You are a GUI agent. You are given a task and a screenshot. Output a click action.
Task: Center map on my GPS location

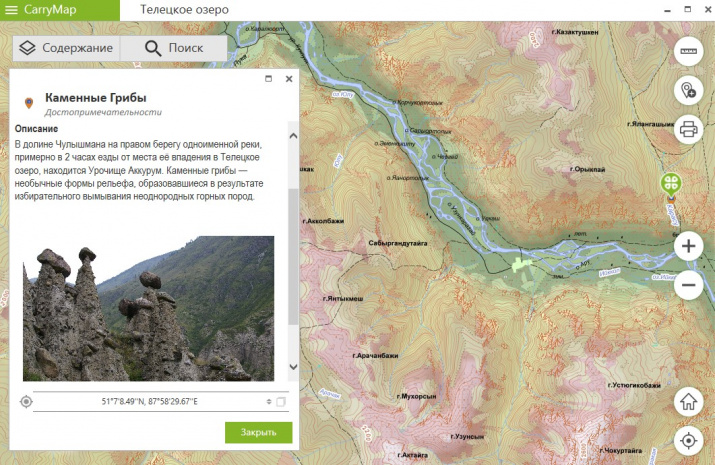tap(688, 441)
